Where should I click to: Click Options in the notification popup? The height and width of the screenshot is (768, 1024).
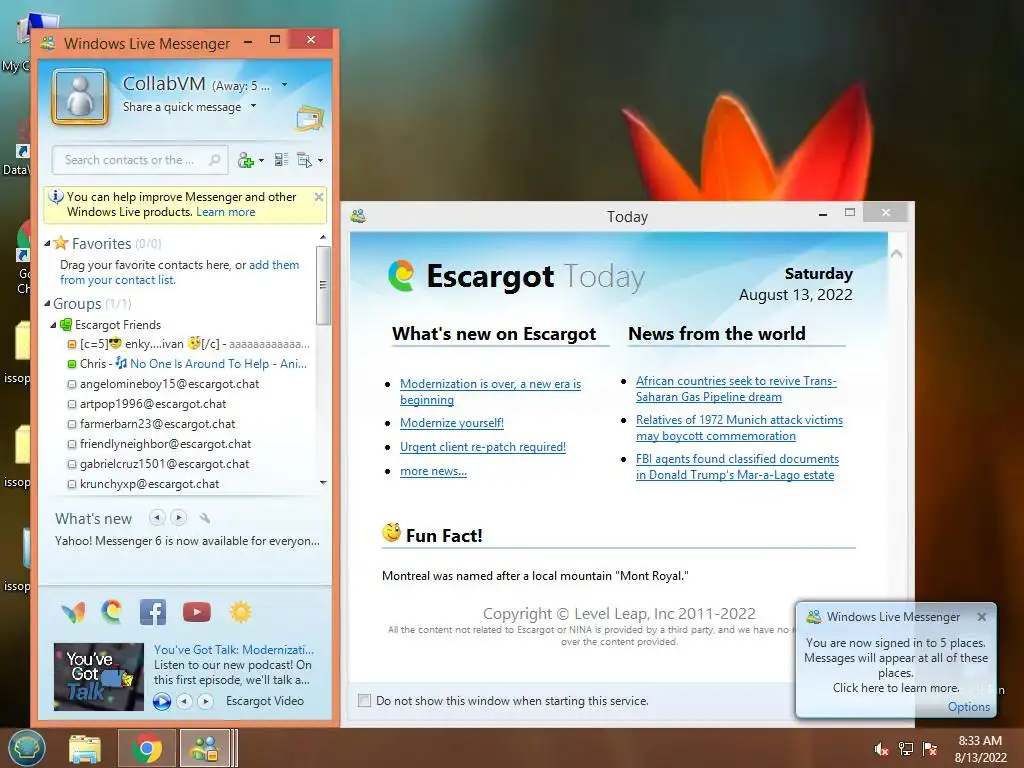968,707
